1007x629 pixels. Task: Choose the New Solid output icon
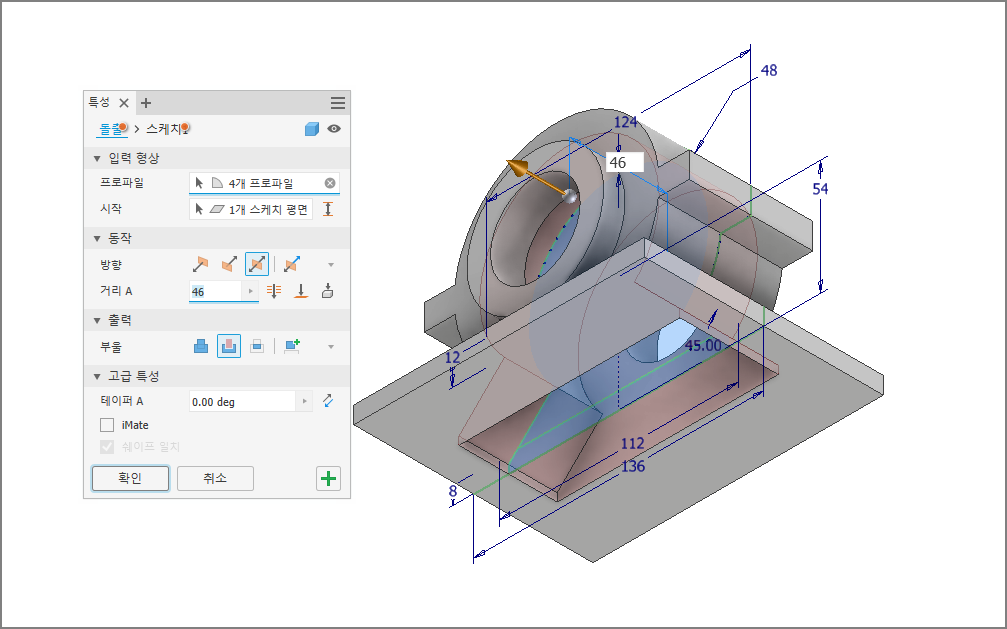pos(292,346)
